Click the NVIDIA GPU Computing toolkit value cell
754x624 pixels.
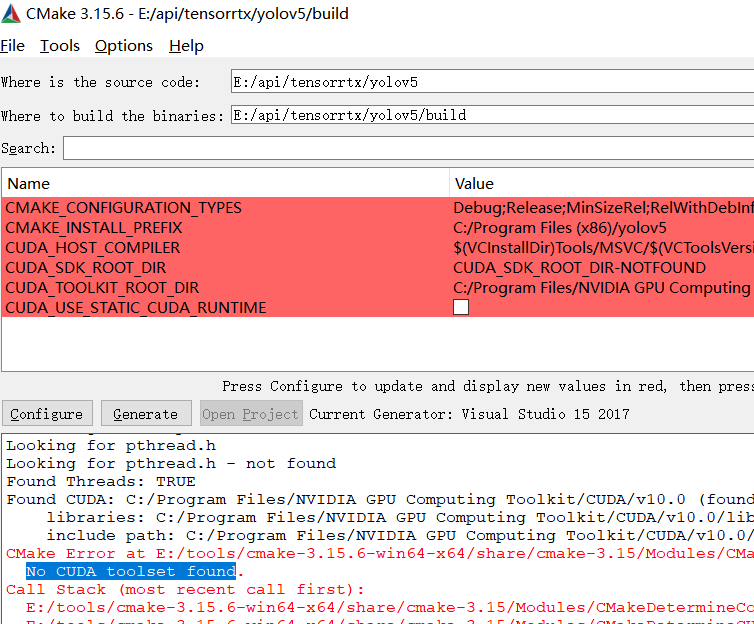point(602,287)
